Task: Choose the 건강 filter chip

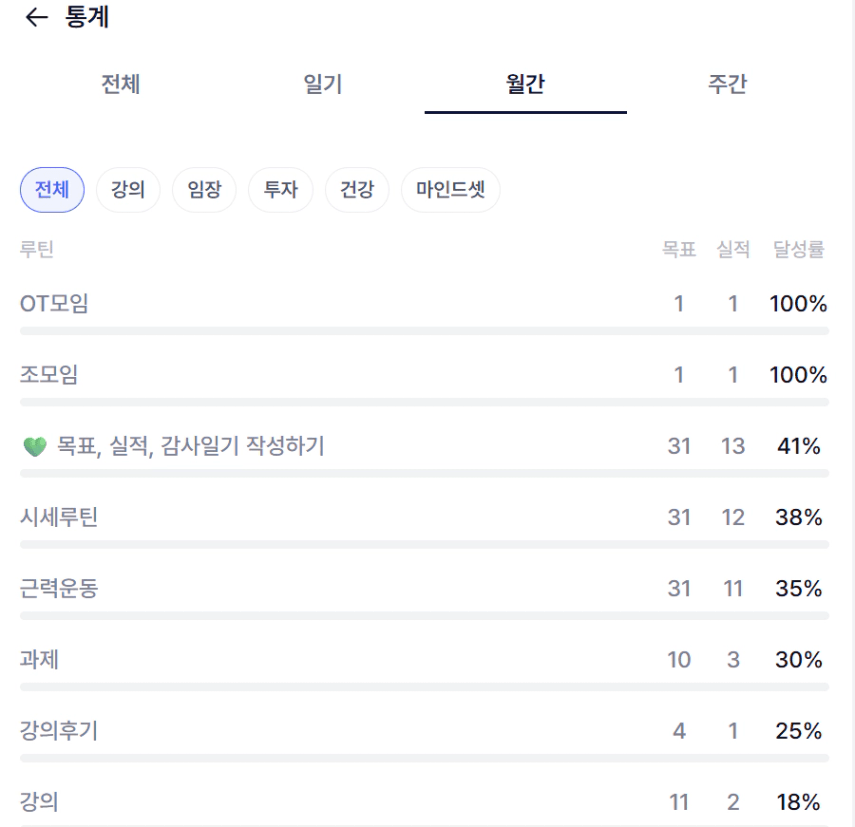Action: coord(357,190)
